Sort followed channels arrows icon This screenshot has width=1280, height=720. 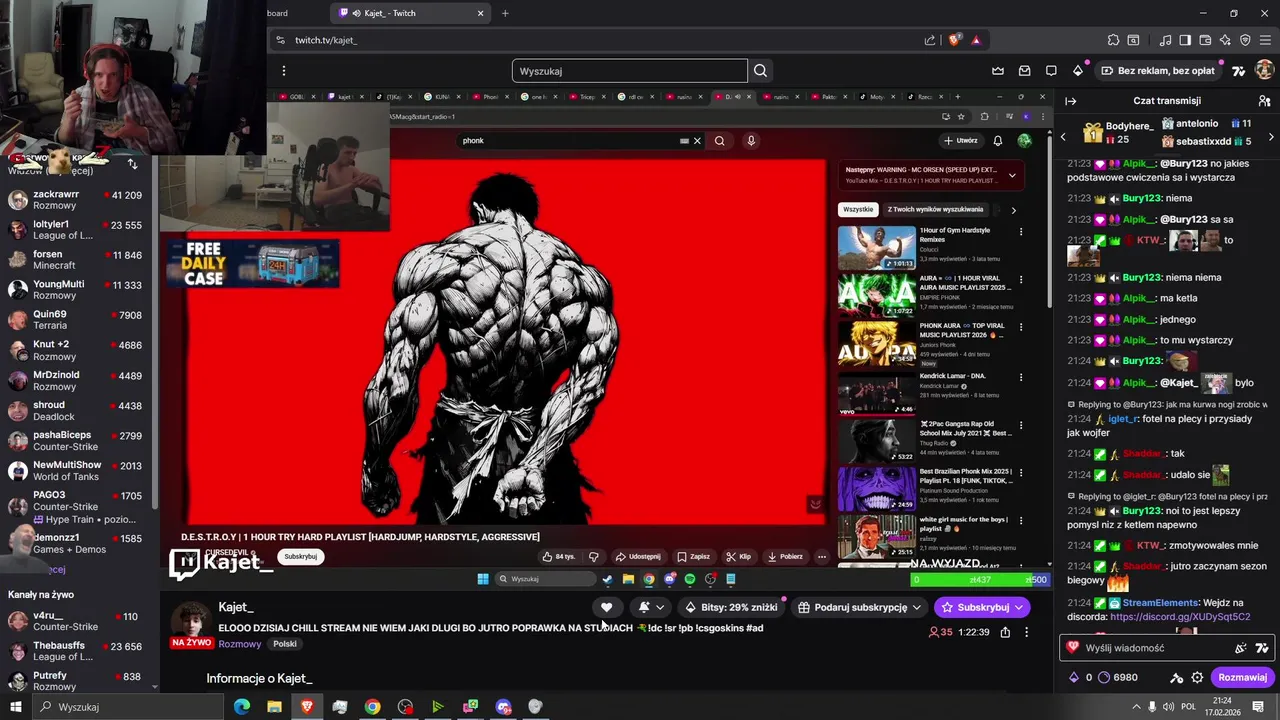coord(132,164)
